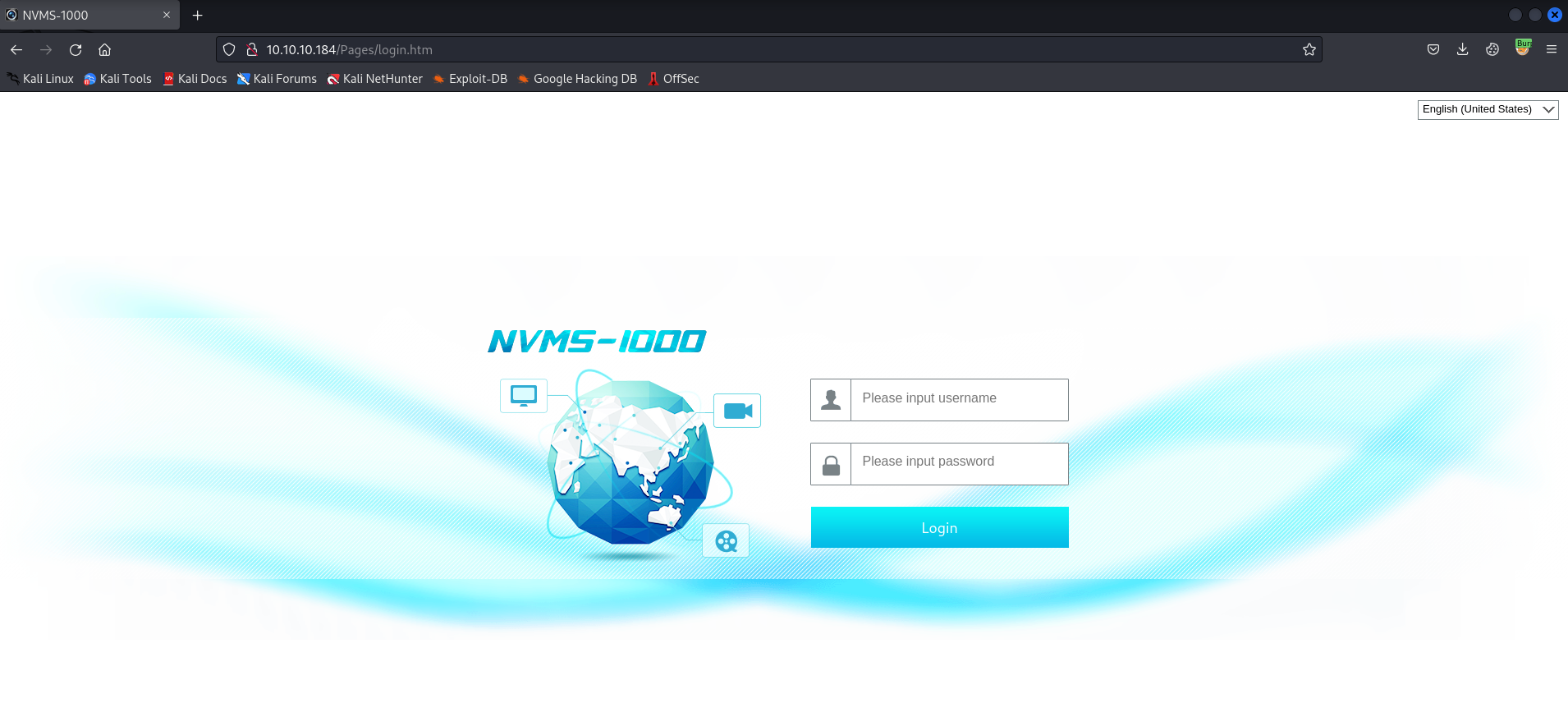Screen dimensions: 1568x717
Task: Open the Firefox hamburger menu
Action: 1551,50
